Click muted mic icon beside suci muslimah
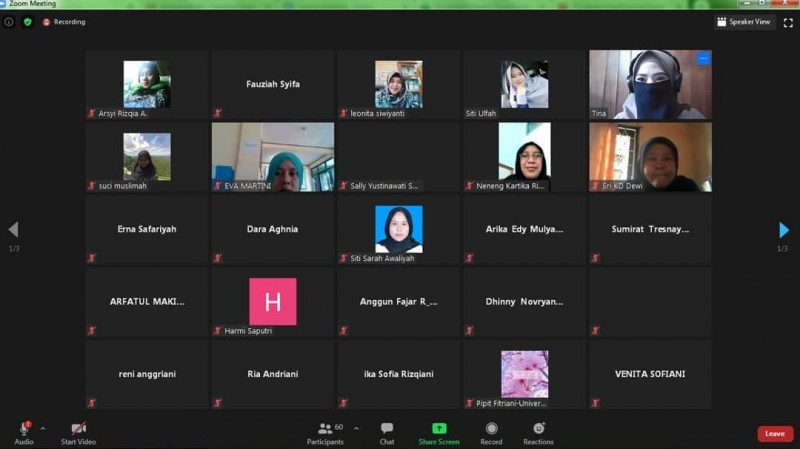This screenshot has width=800, height=449. coord(92,186)
